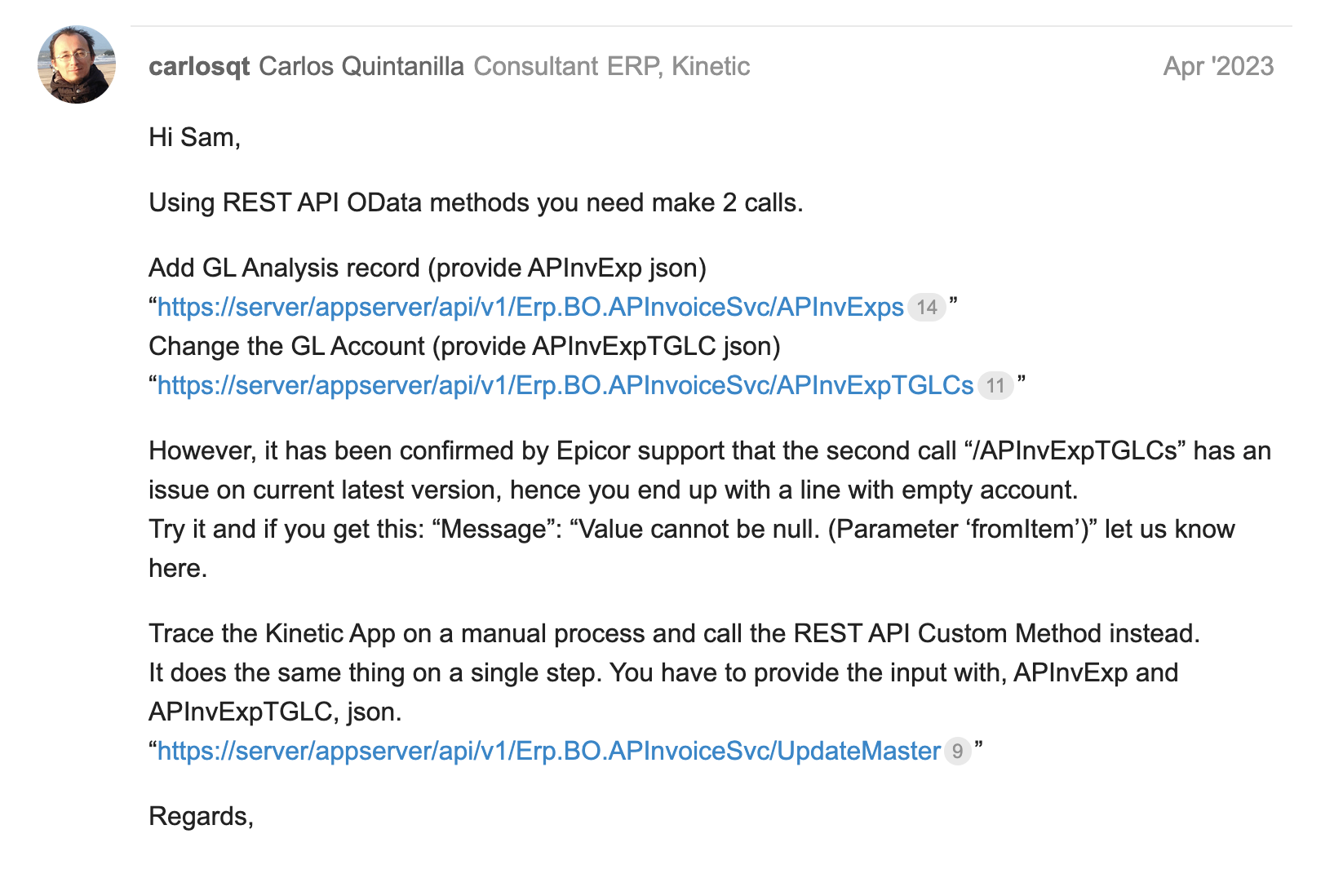Screen dimensions: 1343x896
Task: Click the 'Hi Sam,' greeting text
Action: pos(194,137)
